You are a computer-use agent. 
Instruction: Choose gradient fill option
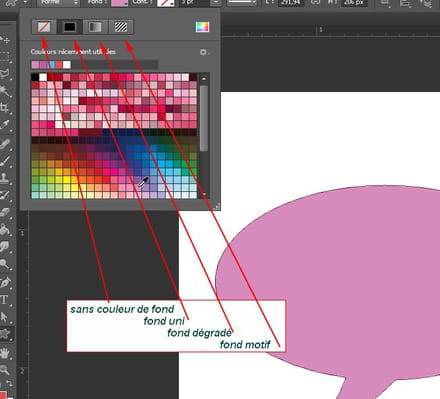click(95, 27)
